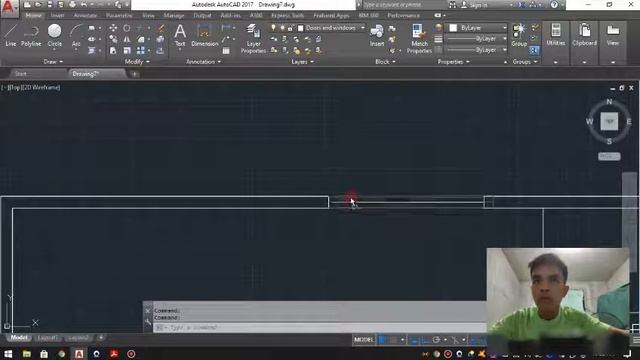Choose the Mirror tool in Modify panel

[x=127, y=39]
